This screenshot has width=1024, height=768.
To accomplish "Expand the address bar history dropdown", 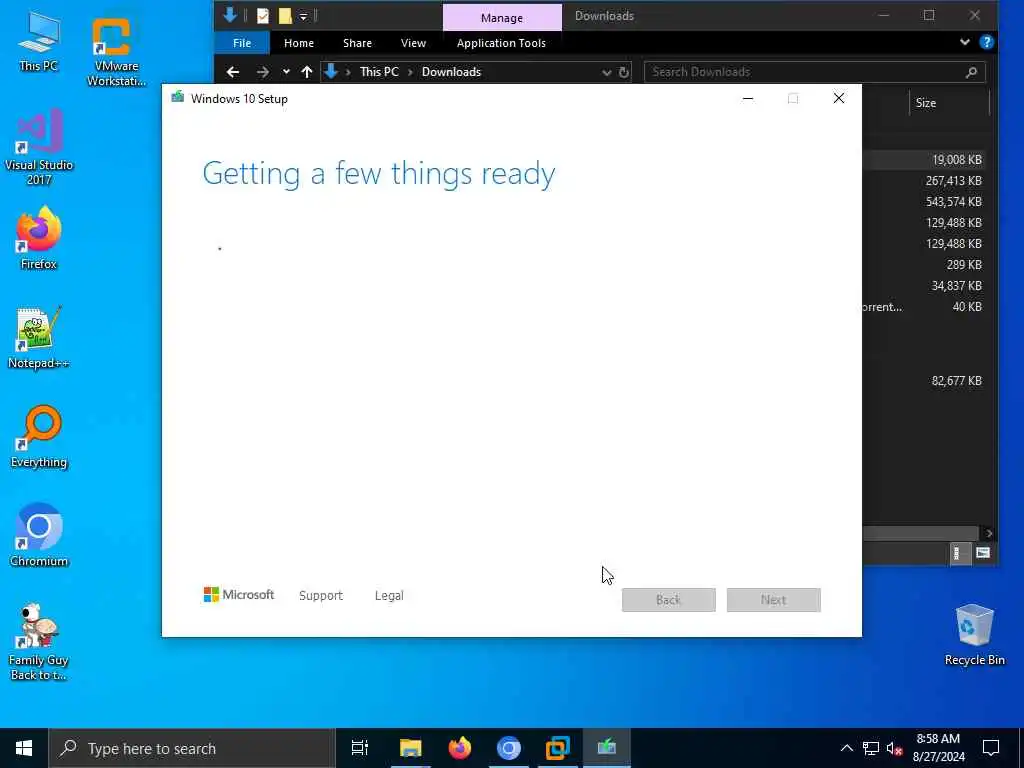I will [606, 72].
